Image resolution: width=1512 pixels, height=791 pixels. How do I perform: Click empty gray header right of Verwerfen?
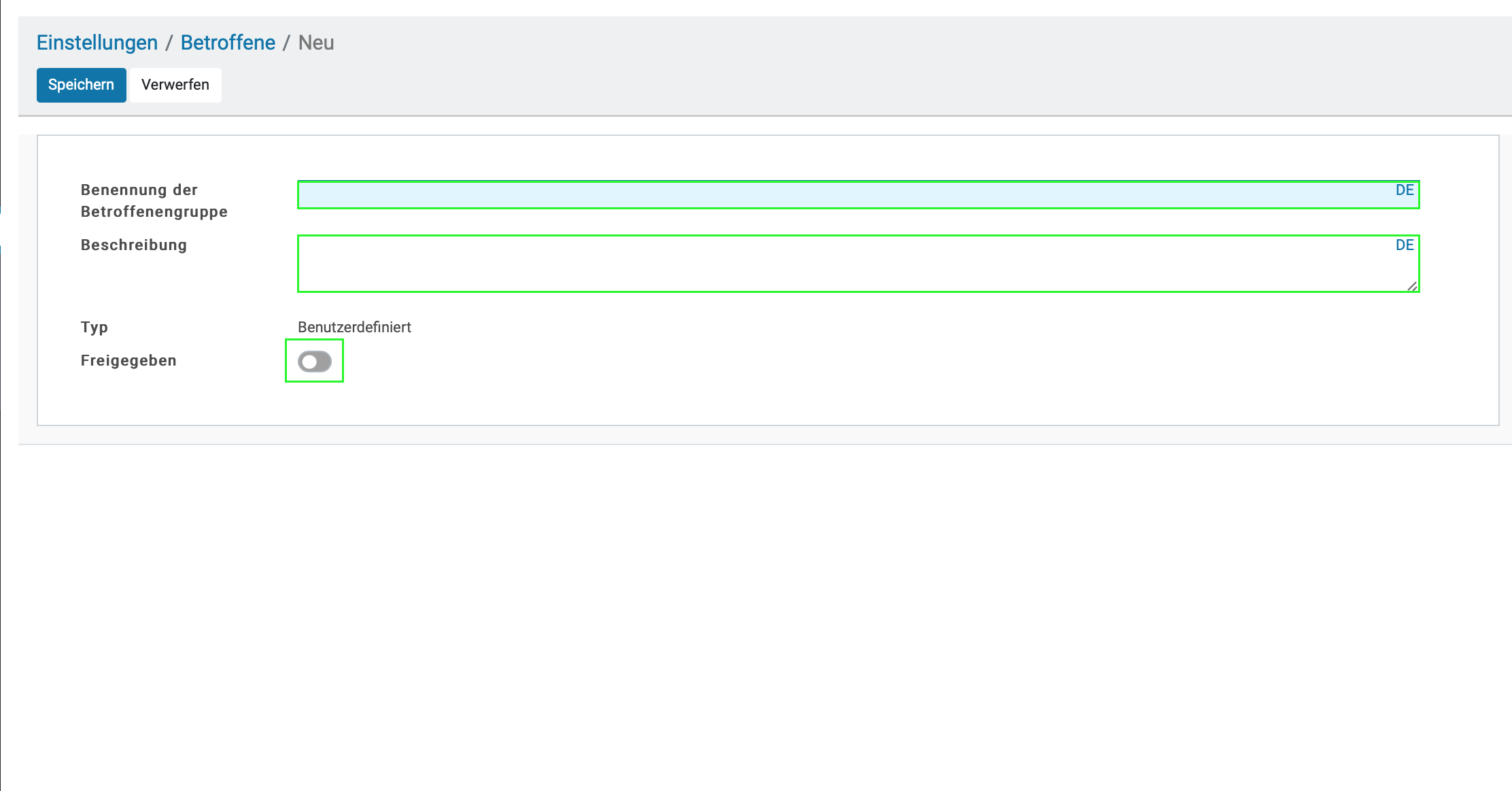pos(816,85)
